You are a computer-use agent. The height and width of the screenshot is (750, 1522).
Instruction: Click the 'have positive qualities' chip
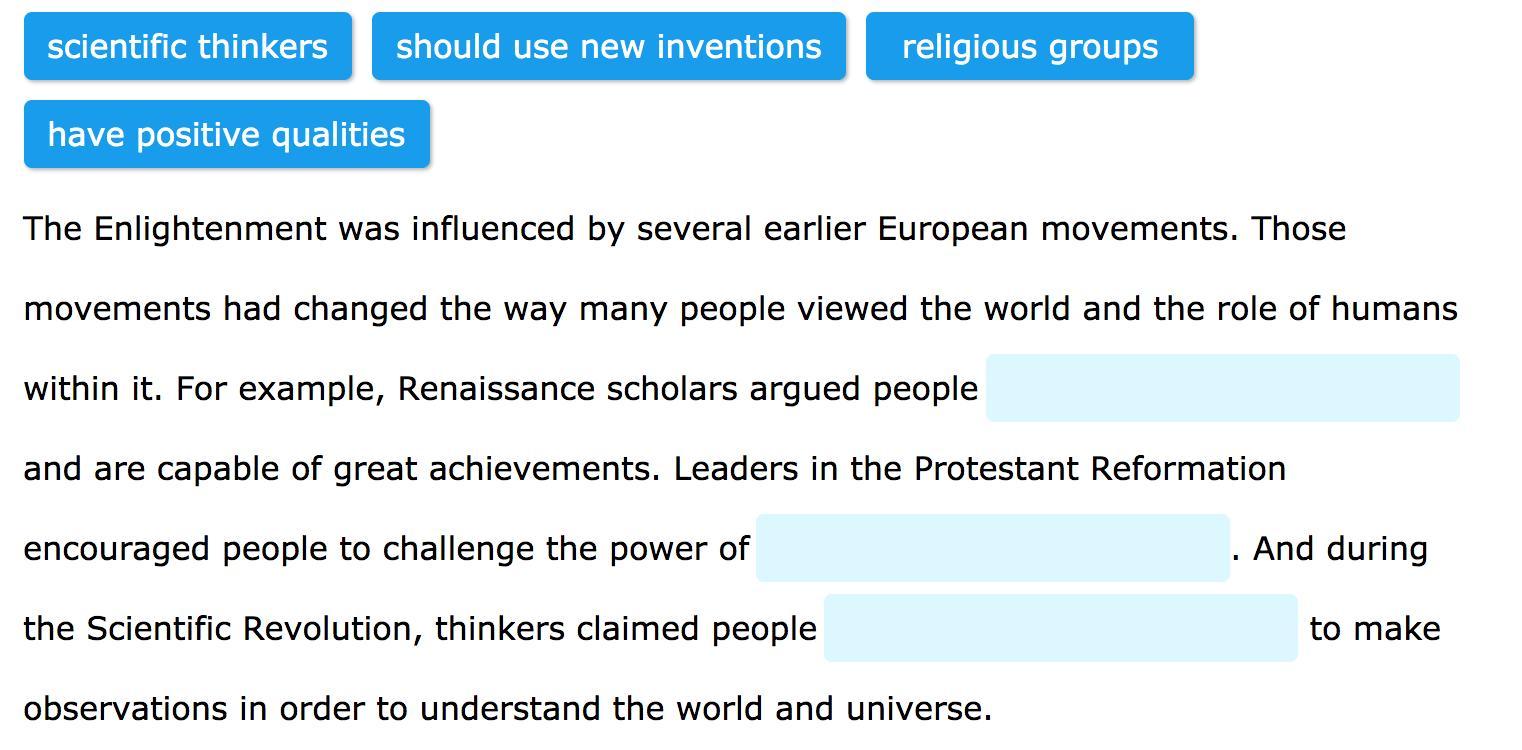click(x=226, y=134)
